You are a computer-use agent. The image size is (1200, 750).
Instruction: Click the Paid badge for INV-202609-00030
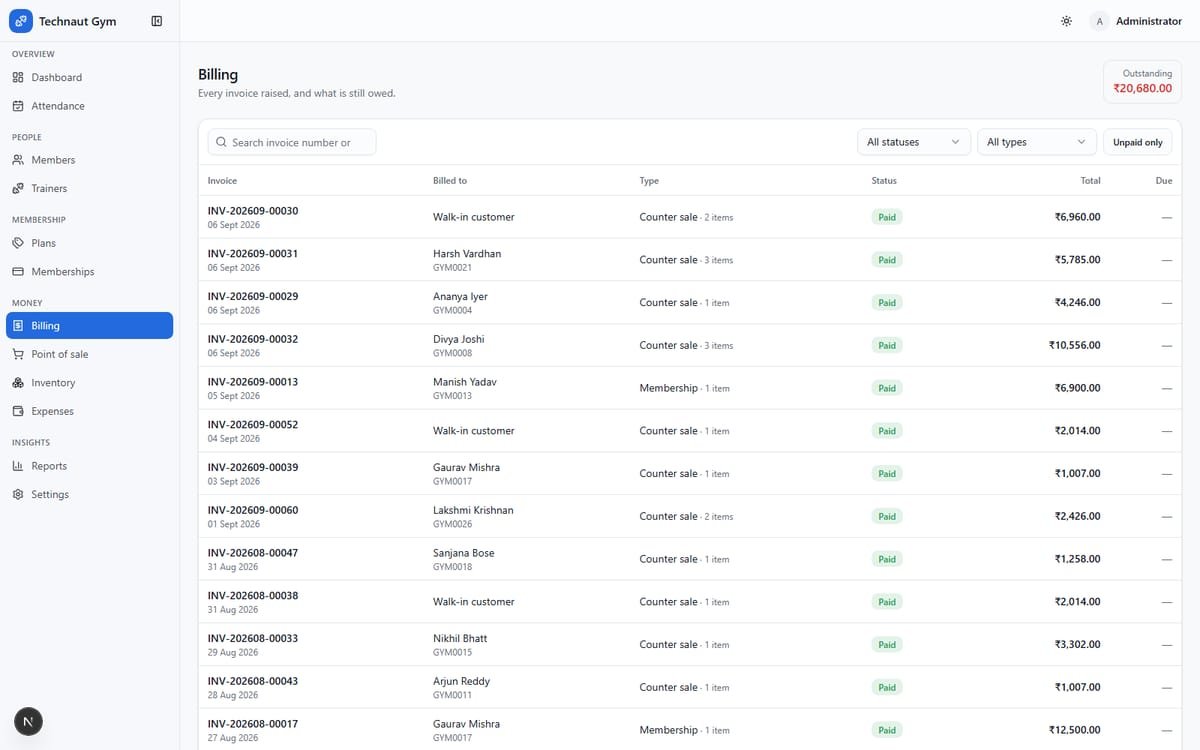pyautogui.click(x=887, y=217)
